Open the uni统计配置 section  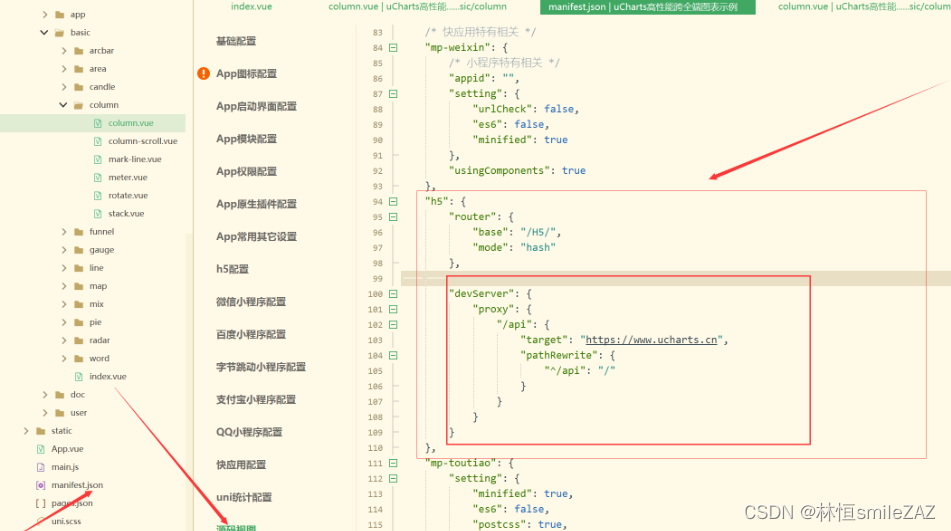point(244,498)
